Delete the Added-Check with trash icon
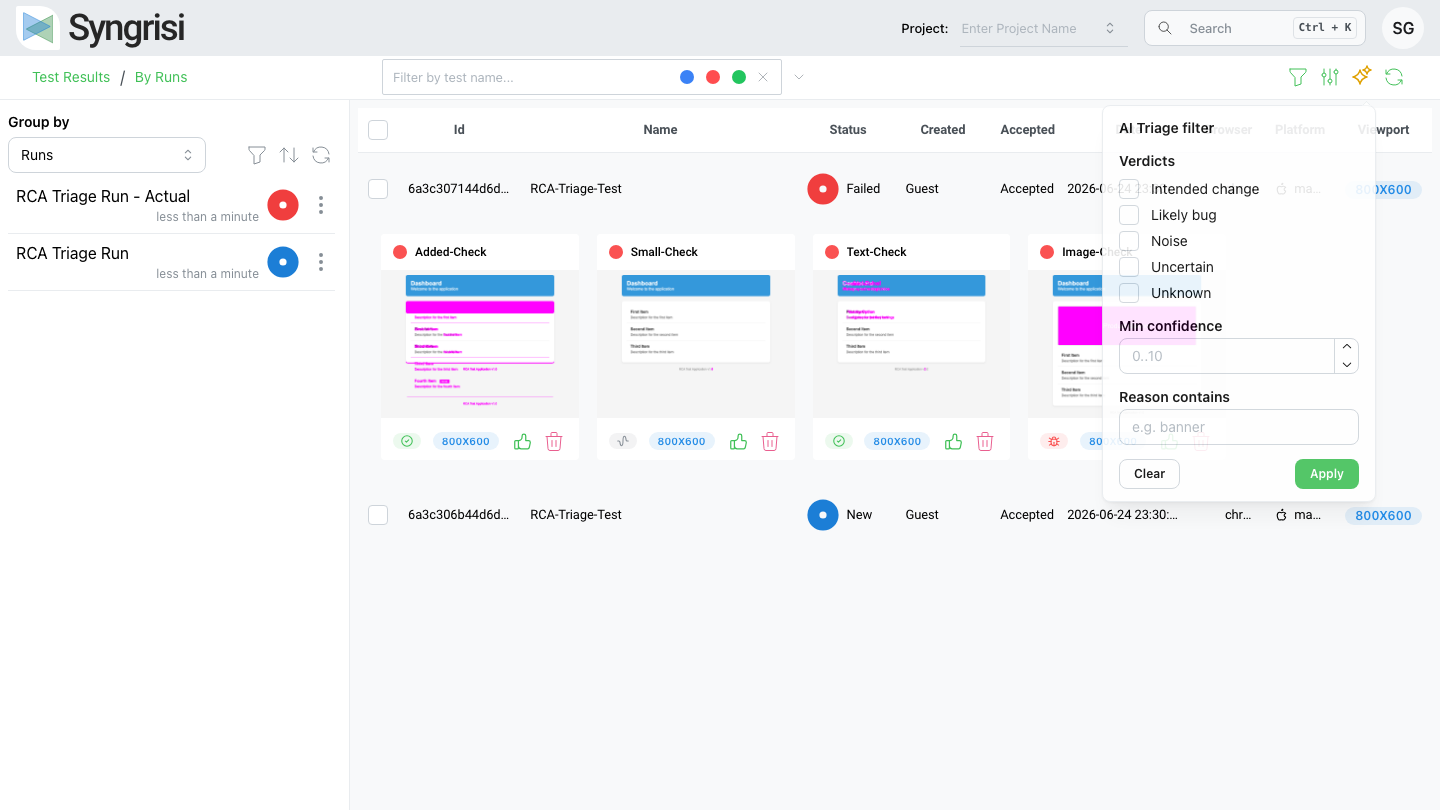The width and height of the screenshot is (1440, 810). (x=554, y=441)
